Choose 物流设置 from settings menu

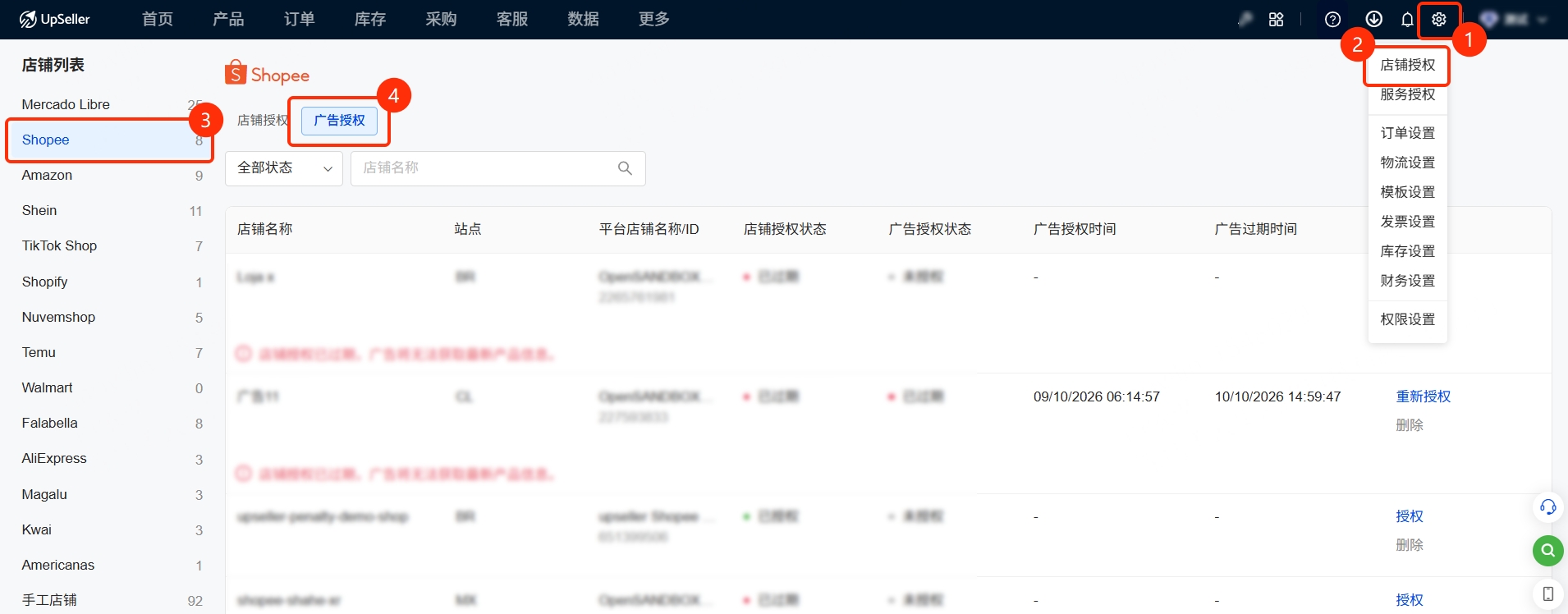pos(1407,163)
